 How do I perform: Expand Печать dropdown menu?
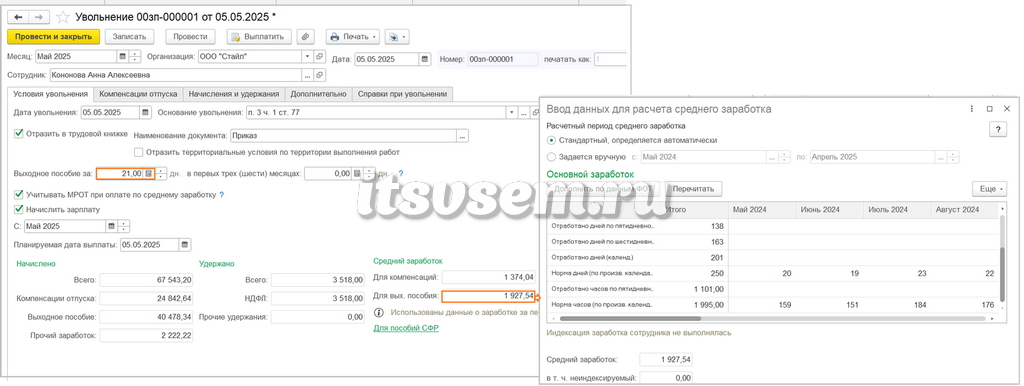click(x=353, y=37)
